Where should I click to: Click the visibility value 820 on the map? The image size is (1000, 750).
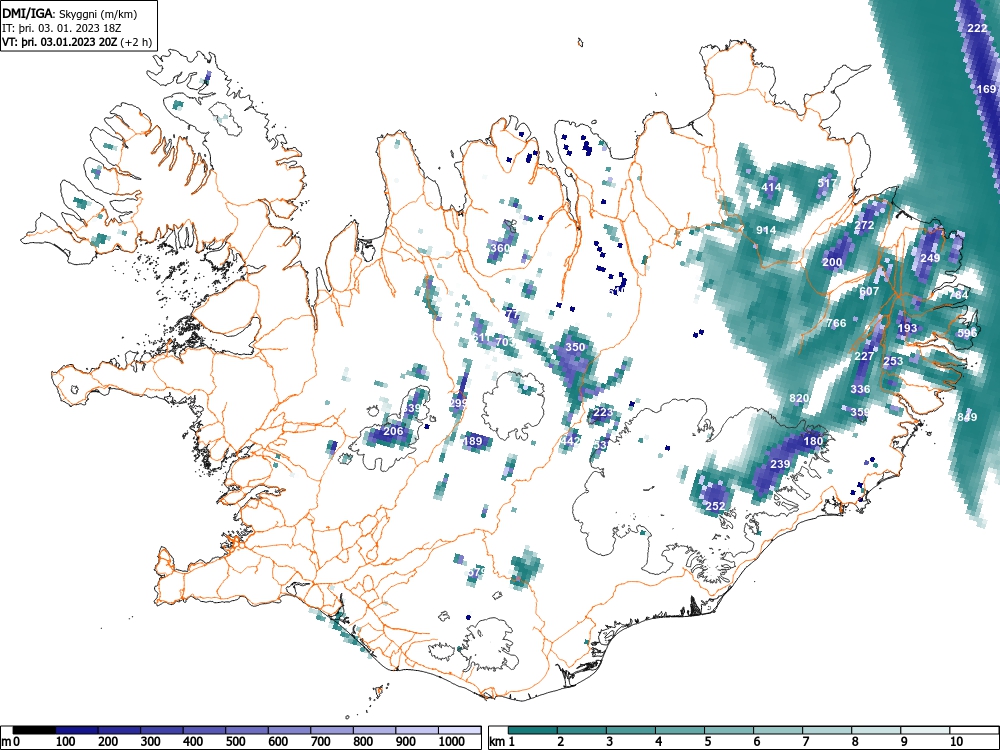tap(799, 398)
